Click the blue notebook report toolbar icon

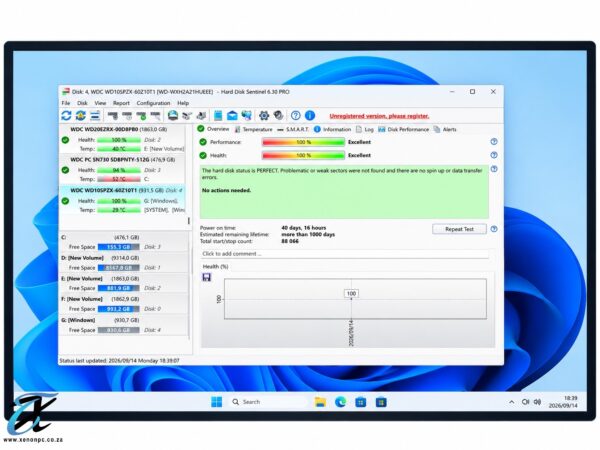(x=218, y=115)
